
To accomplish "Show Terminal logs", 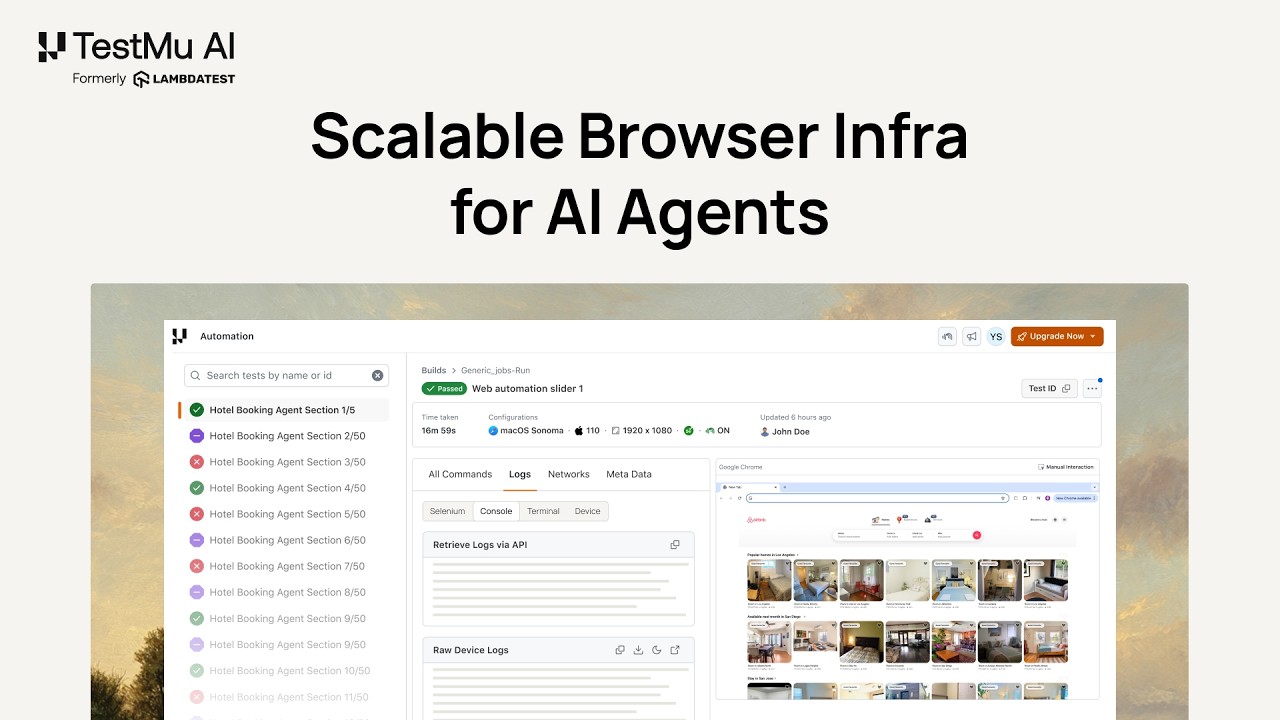I will point(544,511).
